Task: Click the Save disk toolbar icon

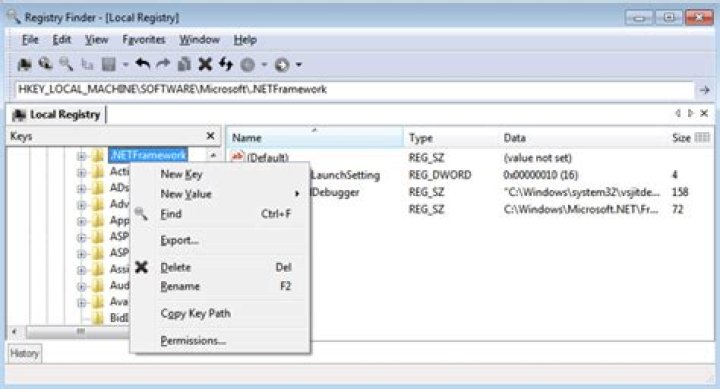Action: pyautogui.click(x=109, y=64)
